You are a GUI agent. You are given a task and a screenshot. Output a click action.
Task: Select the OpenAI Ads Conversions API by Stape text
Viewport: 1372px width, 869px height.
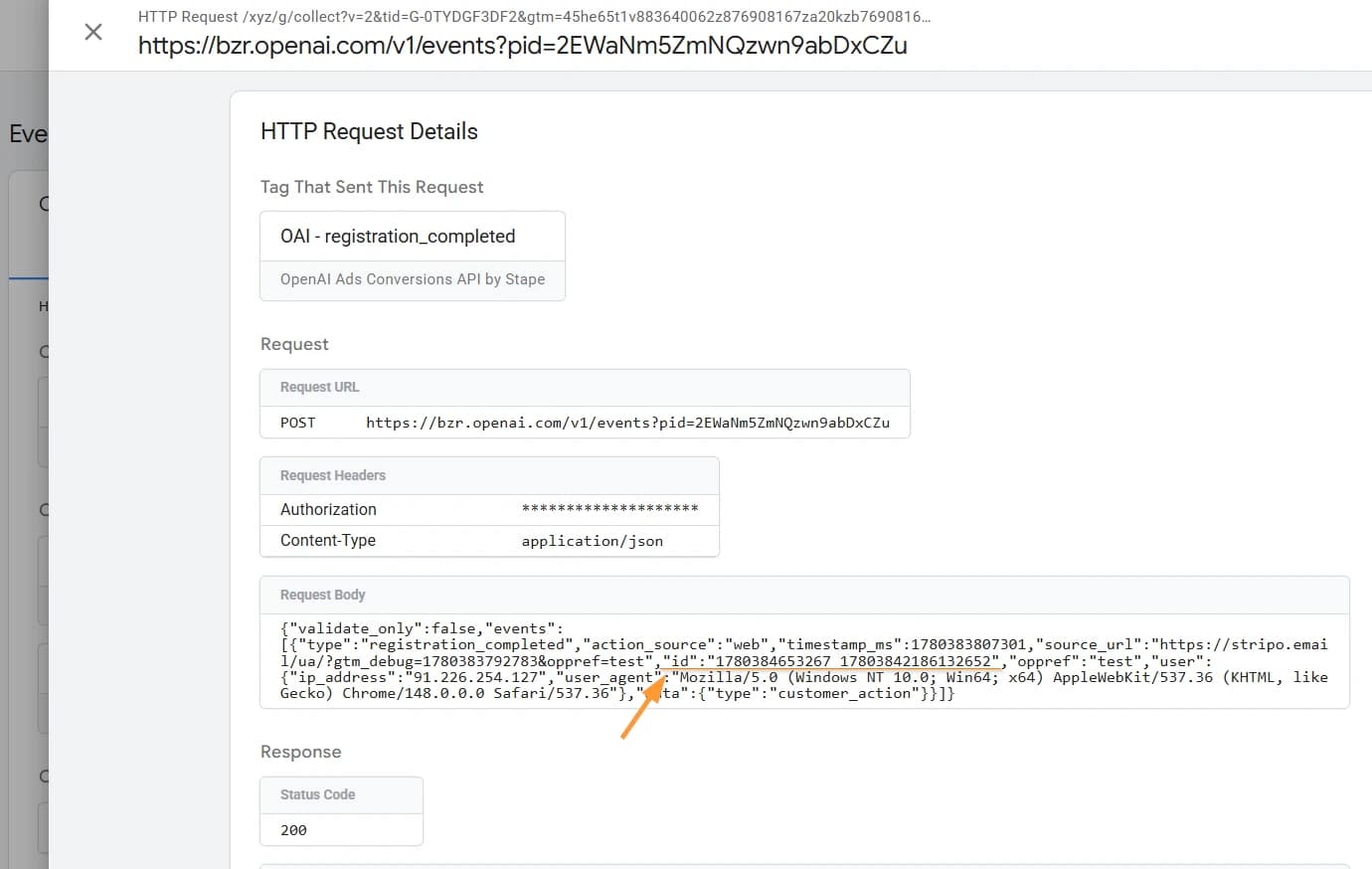click(413, 279)
